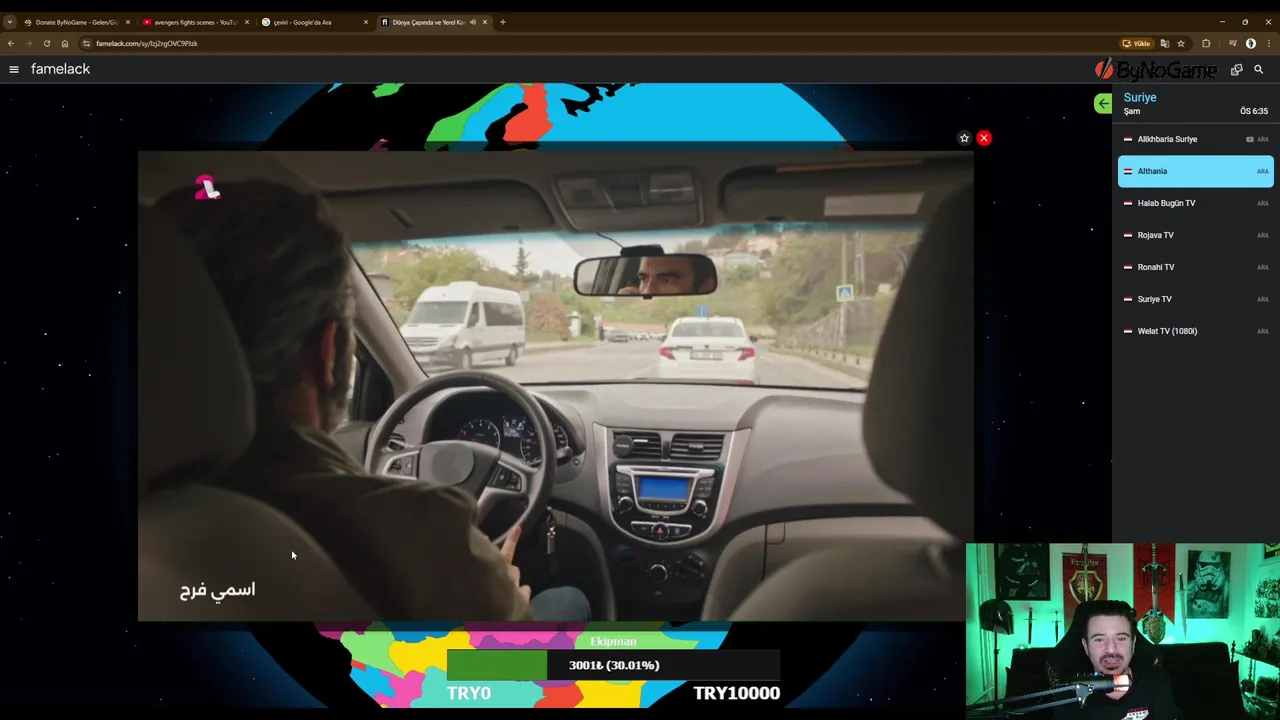Open the media control icon in toolbar

click(1233, 43)
